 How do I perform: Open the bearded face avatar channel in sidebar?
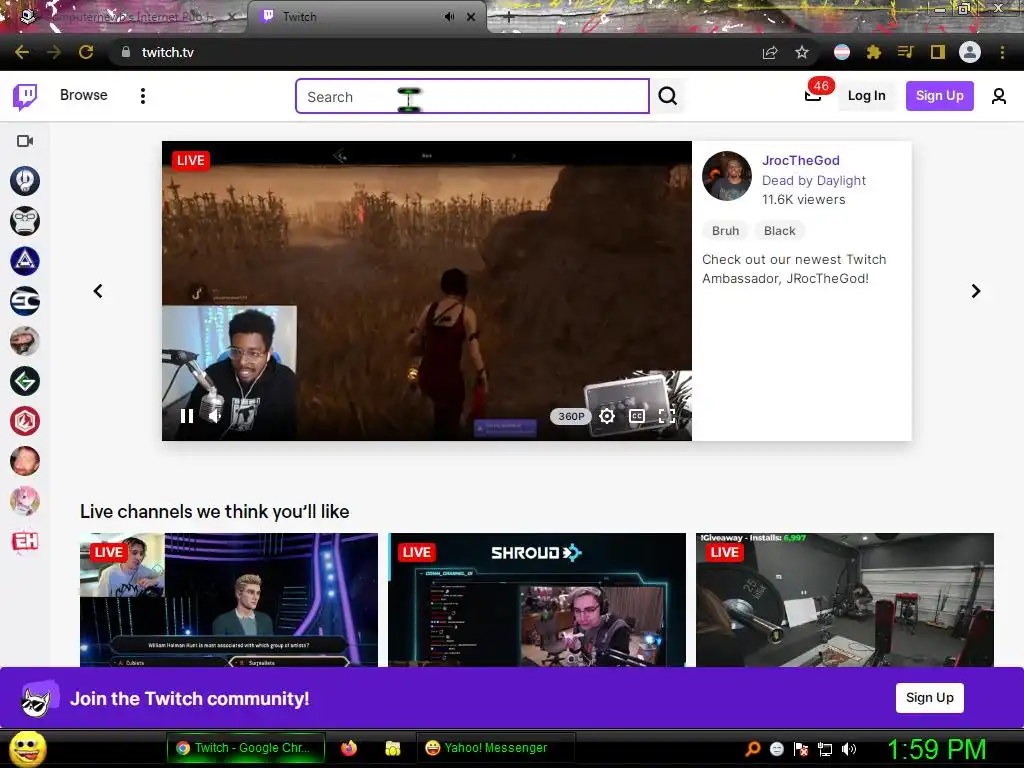25,461
